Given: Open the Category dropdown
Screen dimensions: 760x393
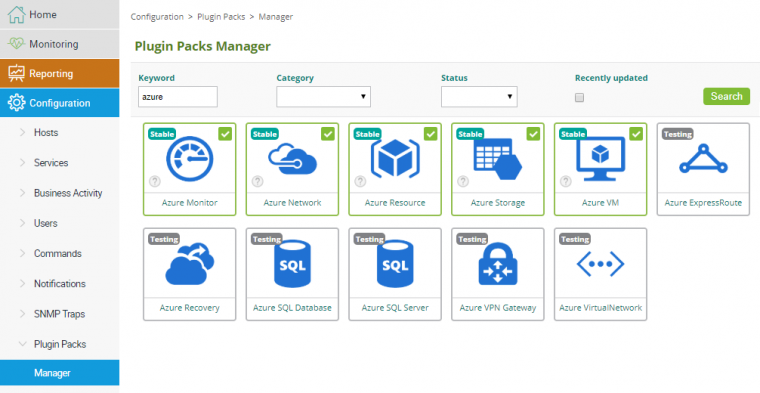Looking at the screenshot, I should 323,96.
